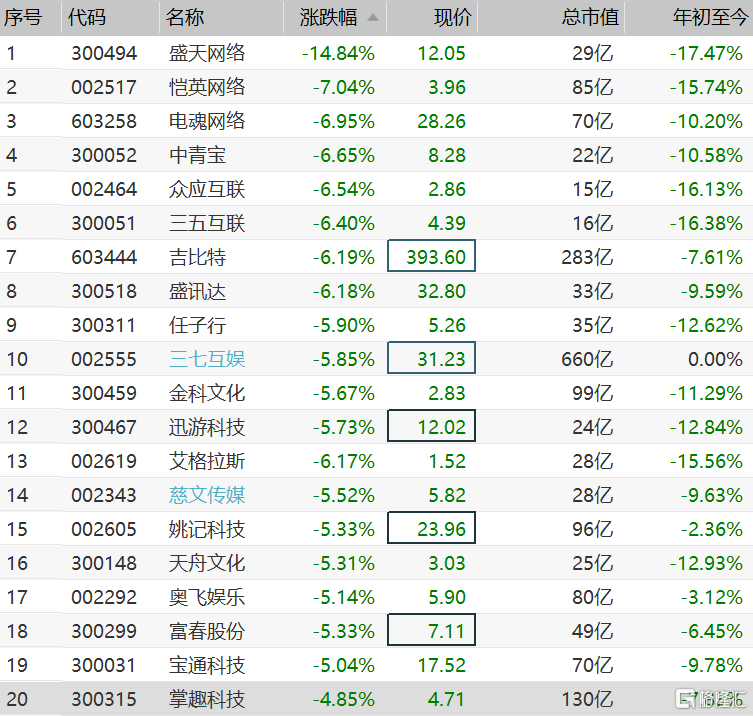Open 电魂网络 stock name
753x716 pixels.
tap(207, 121)
